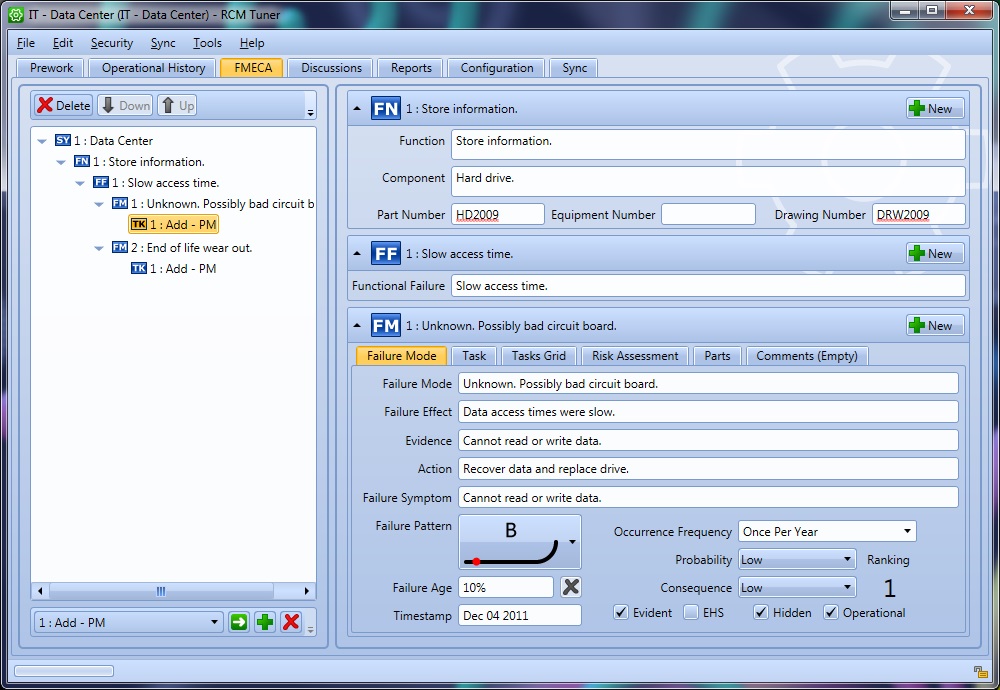Uncheck the Evident checkbox
The image size is (1000, 690).
pyautogui.click(x=621, y=613)
